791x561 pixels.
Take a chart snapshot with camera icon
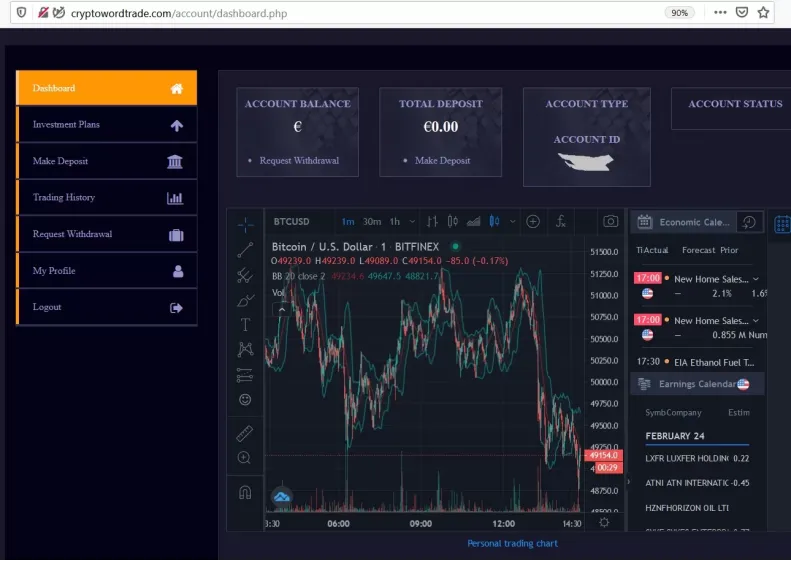tap(610, 221)
